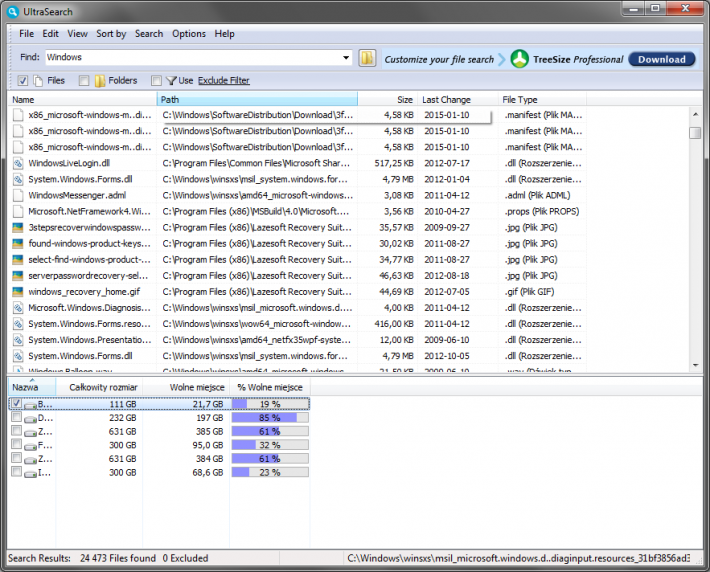Click the results list scroll down arrow
This screenshot has width=710, height=572.
(x=695, y=365)
